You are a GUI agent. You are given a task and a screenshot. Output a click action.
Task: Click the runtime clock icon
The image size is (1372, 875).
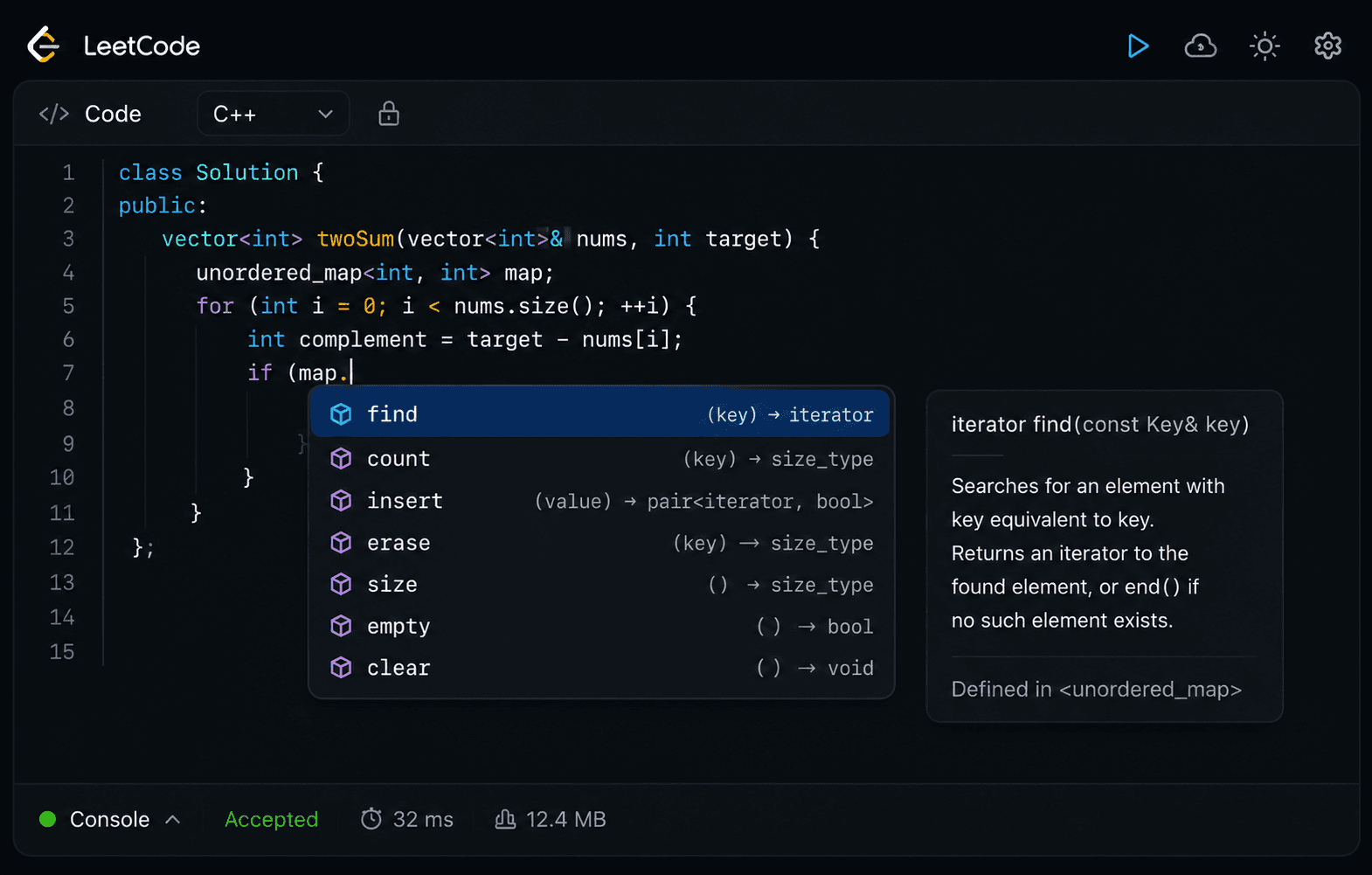tap(371, 819)
